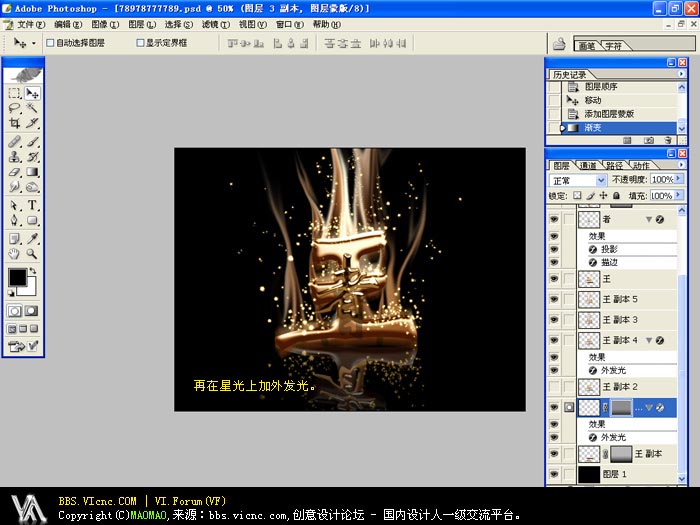The image size is (700, 525).
Task: Tick the 显示定界框 checkbox
Action: tap(140, 43)
